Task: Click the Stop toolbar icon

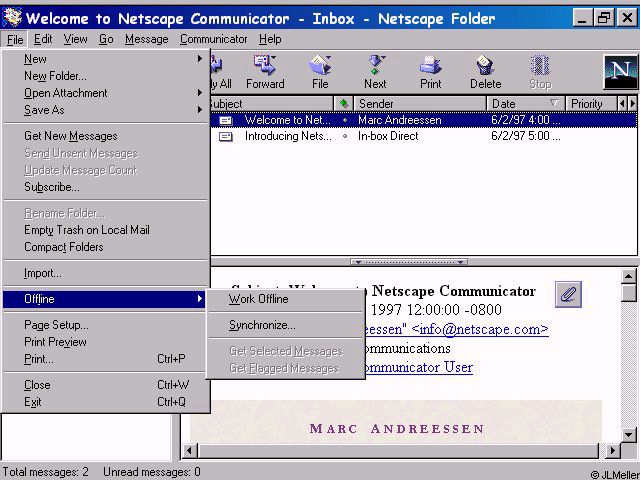Action: (540, 72)
